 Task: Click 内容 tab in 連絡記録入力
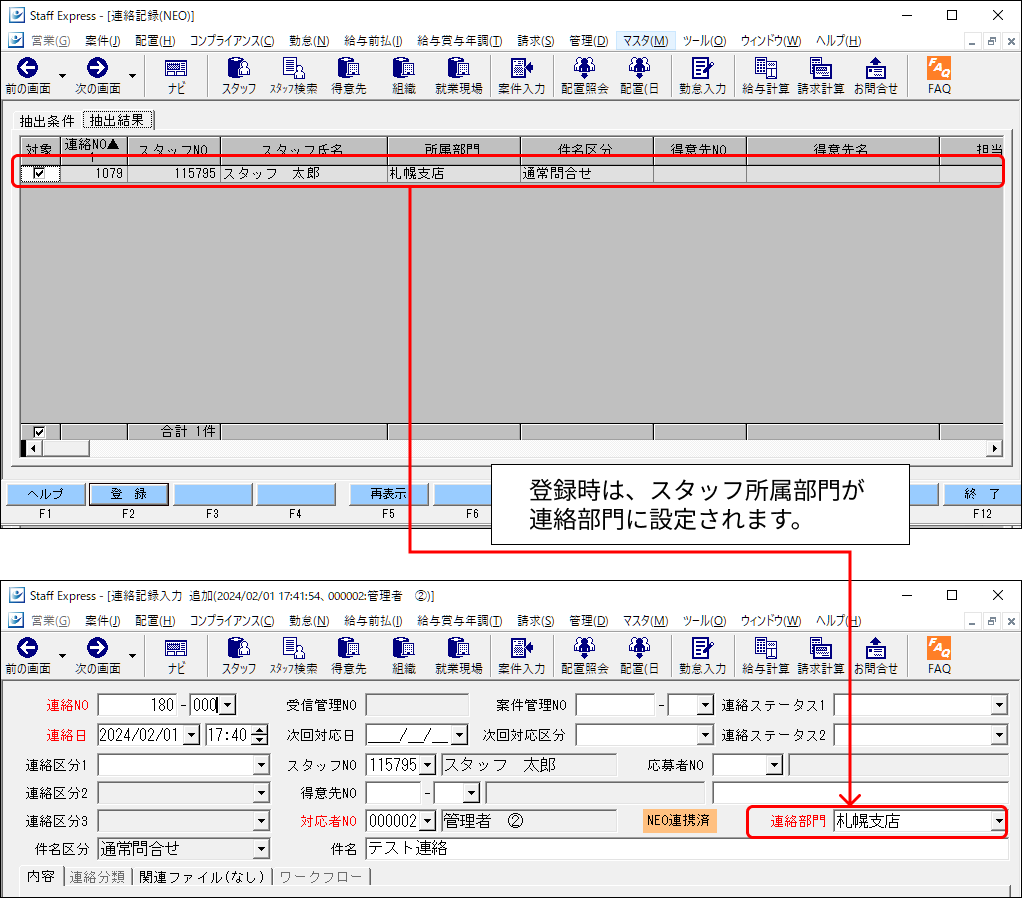(x=40, y=876)
